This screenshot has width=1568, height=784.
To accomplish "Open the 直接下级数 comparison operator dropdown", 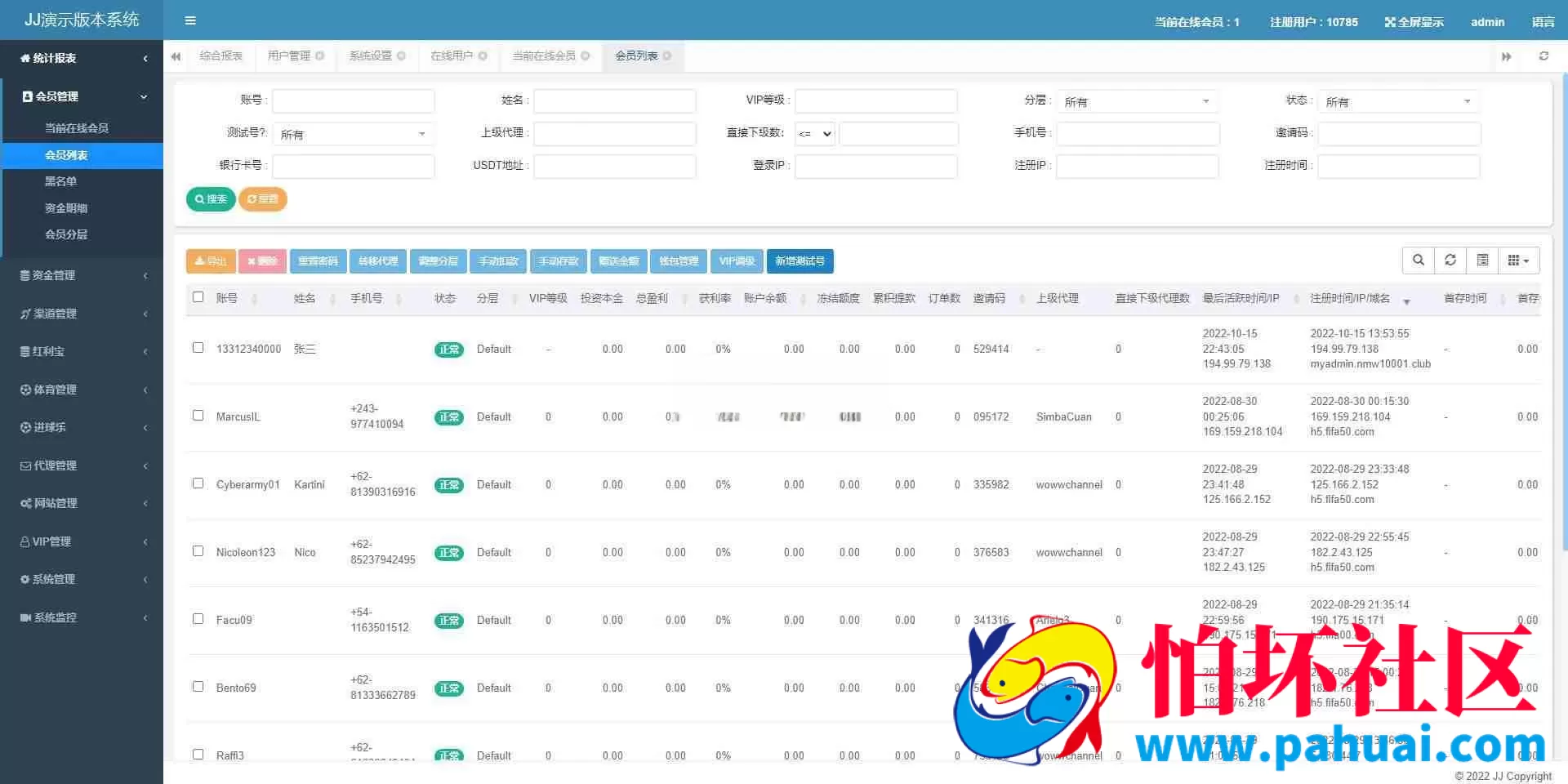I will coord(815,134).
